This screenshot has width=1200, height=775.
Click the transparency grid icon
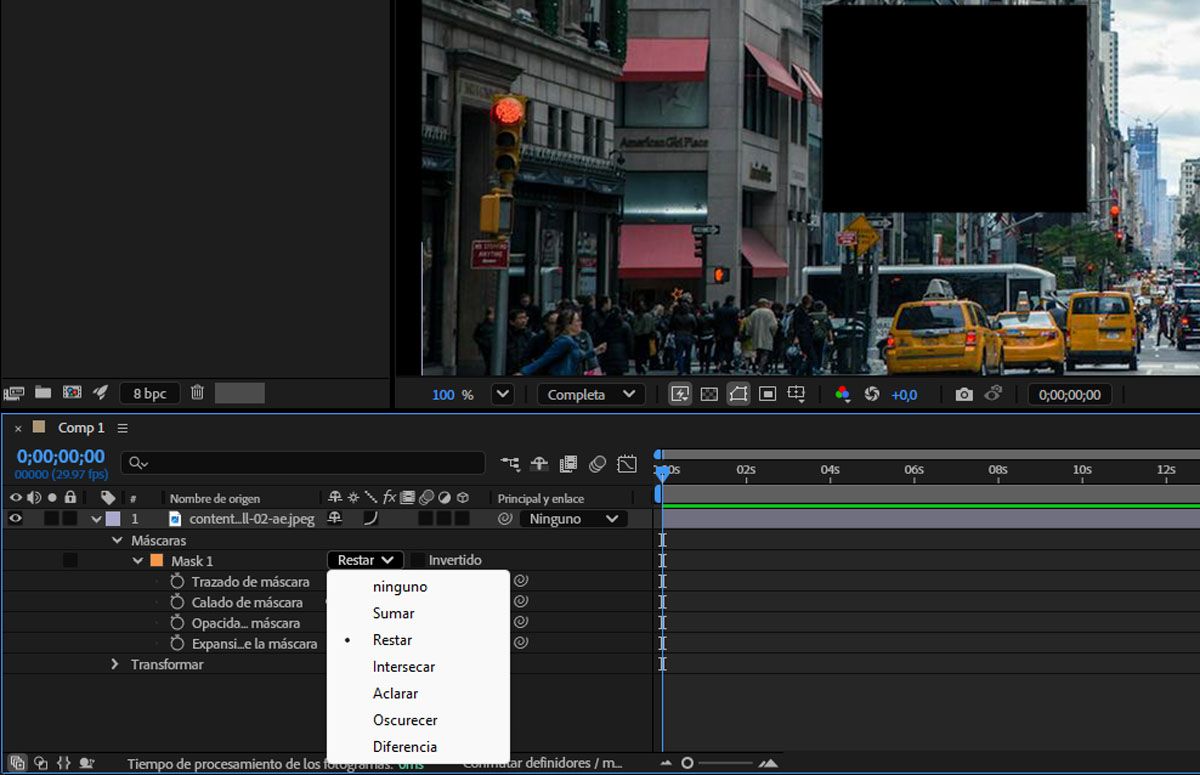click(x=709, y=394)
